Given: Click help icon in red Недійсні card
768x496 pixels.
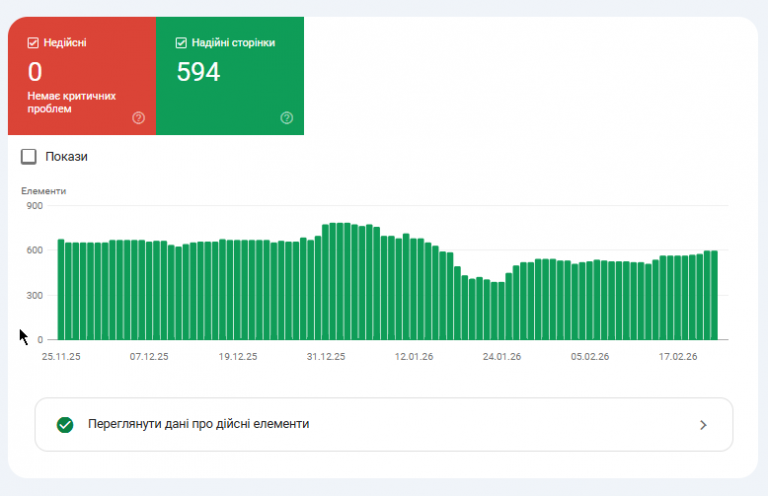Looking at the screenshot, I should 139,118.
